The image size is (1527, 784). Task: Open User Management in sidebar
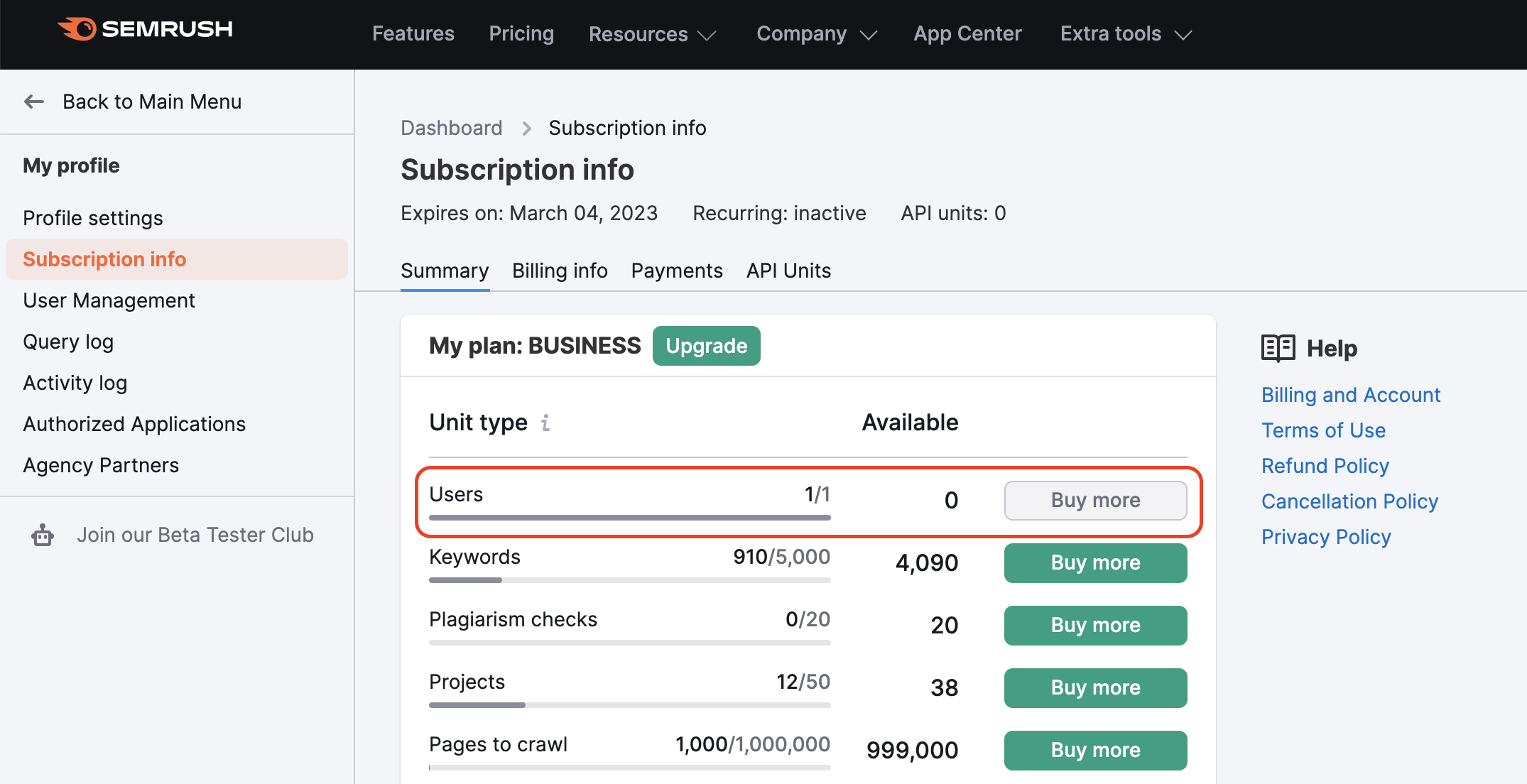pos(109,300)
